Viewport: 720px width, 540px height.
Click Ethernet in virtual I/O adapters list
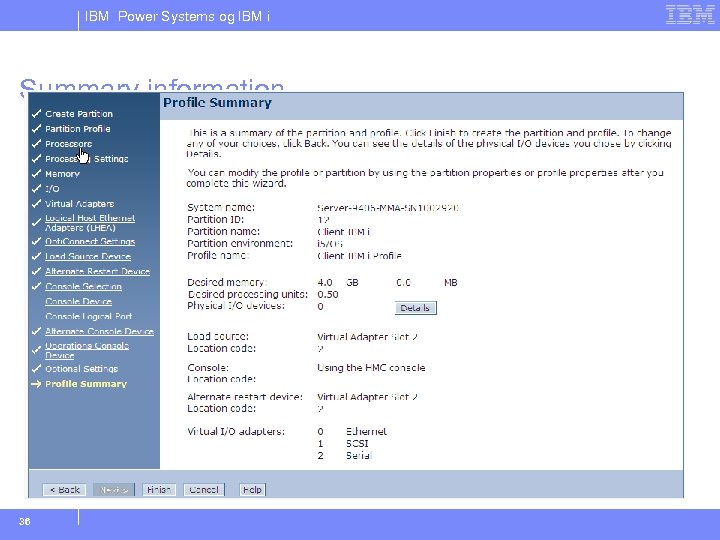[366, 431]
